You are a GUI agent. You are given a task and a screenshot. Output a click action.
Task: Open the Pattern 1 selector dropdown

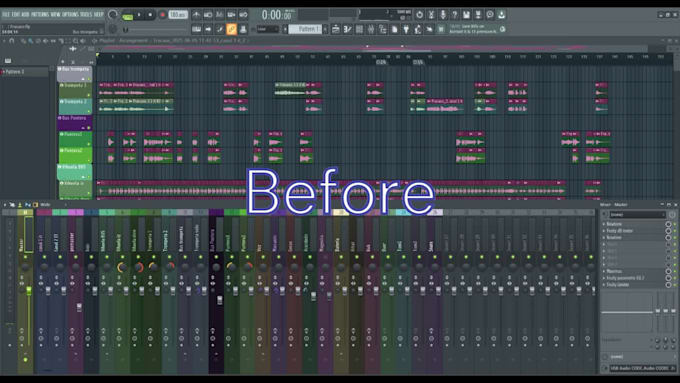305,29
